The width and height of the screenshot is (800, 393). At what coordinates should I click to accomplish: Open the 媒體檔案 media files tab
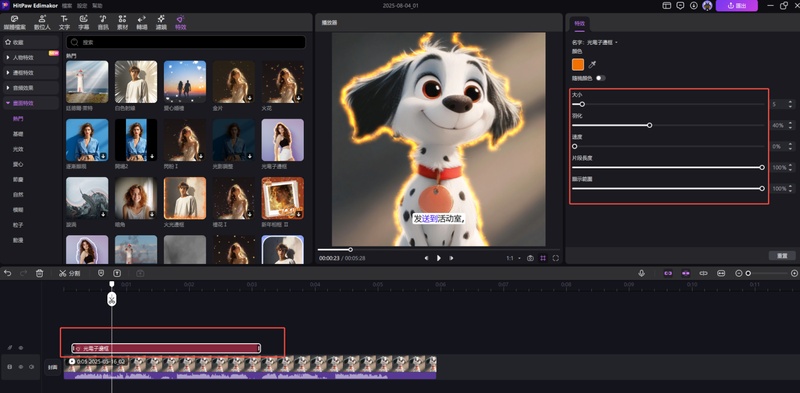[15, 22]
